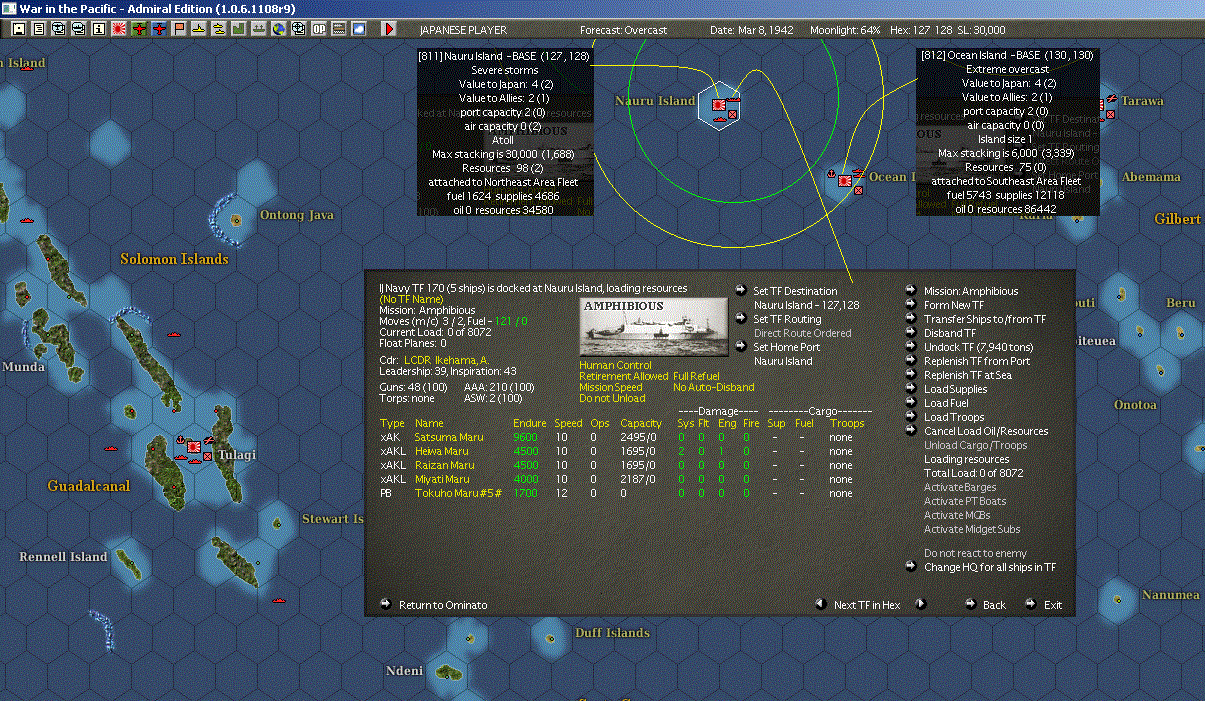The width and height of the screenshot is (1205, 701).
Task: Click arrow icon beside Set TF Routing
Action: [740, 319]
